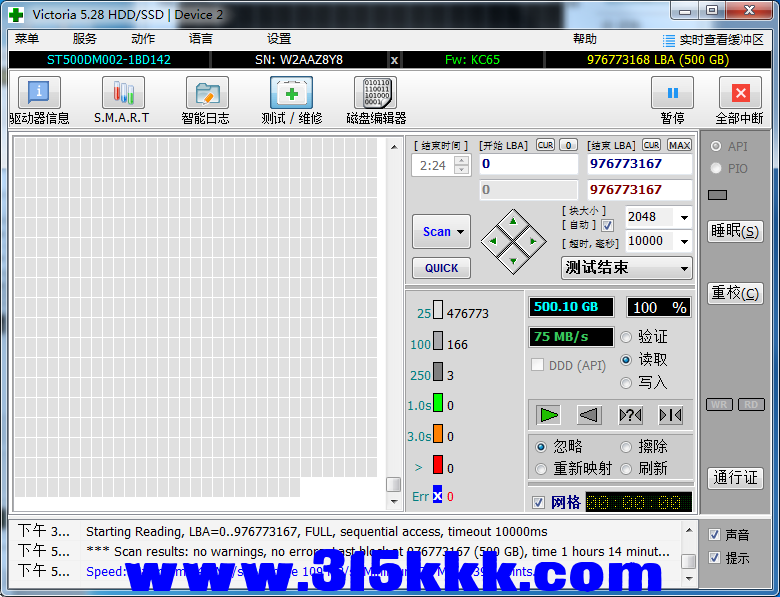Image resolution: width=780 pixels, height=597 pixels.
Task: Open the 磁盘编辑器 disk editor icon
Action: point(375,93)
